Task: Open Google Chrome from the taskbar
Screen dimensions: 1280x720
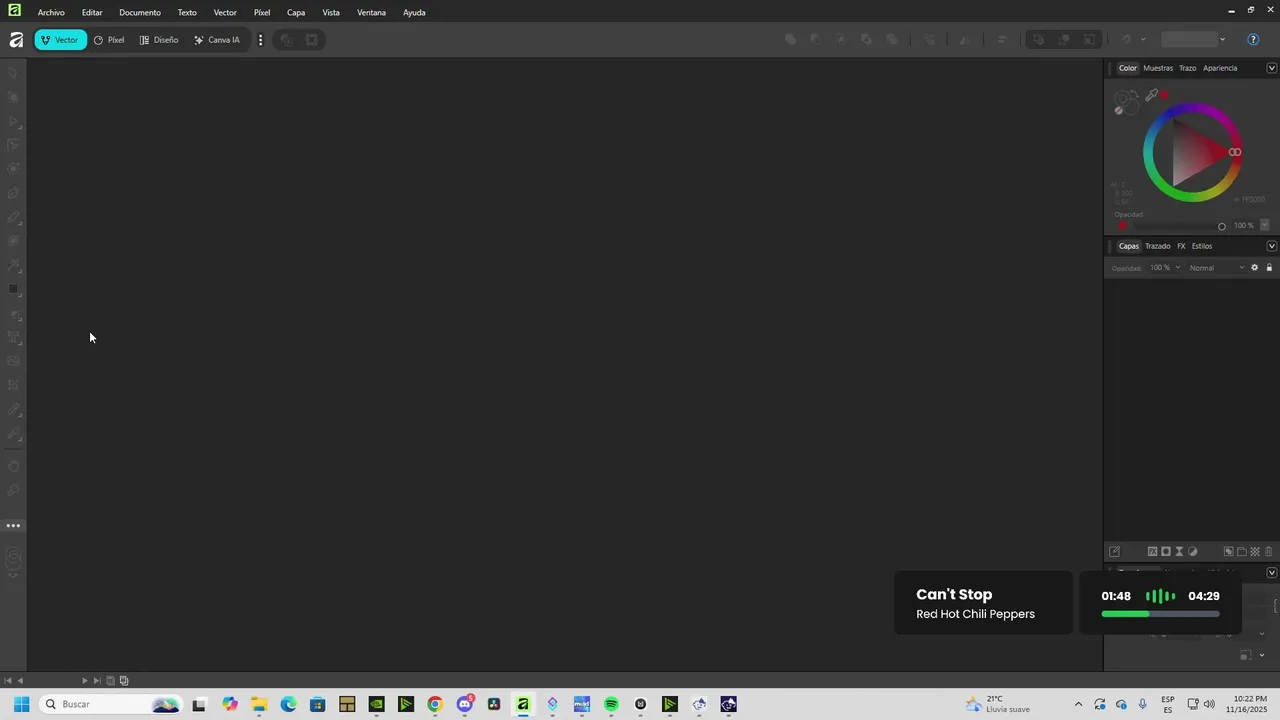Action: click(x=435, y=705)
